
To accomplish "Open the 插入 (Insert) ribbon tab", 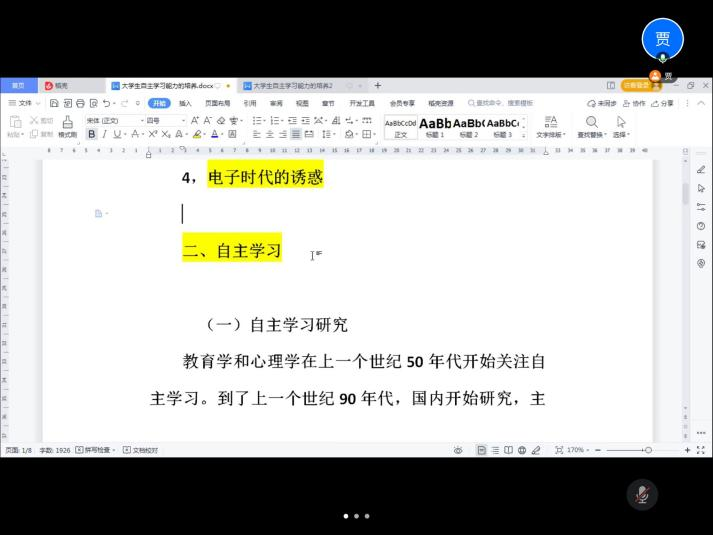I will click(x=185, y=103).
